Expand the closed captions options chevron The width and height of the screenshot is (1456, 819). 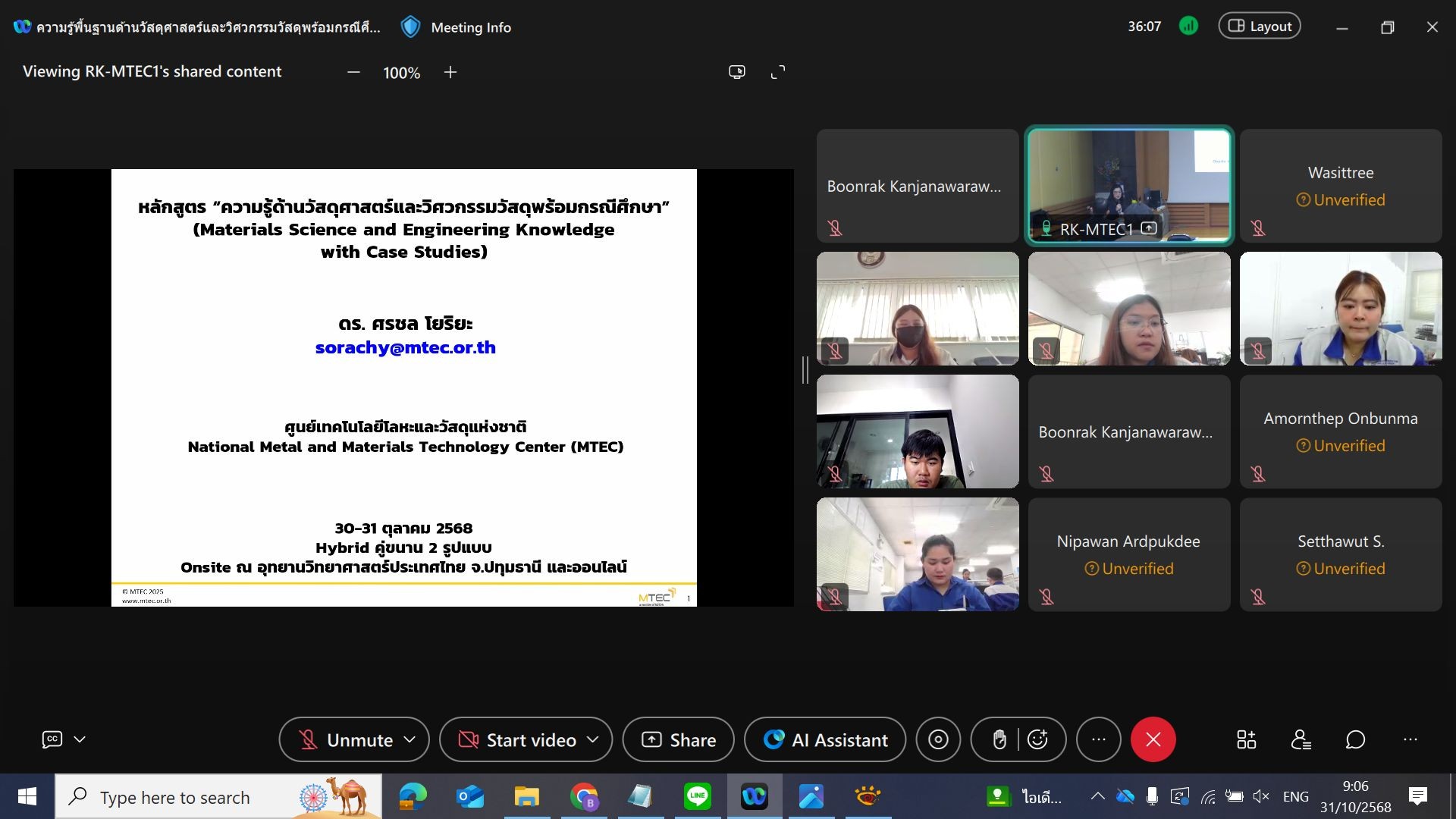[x=80, y=739]
